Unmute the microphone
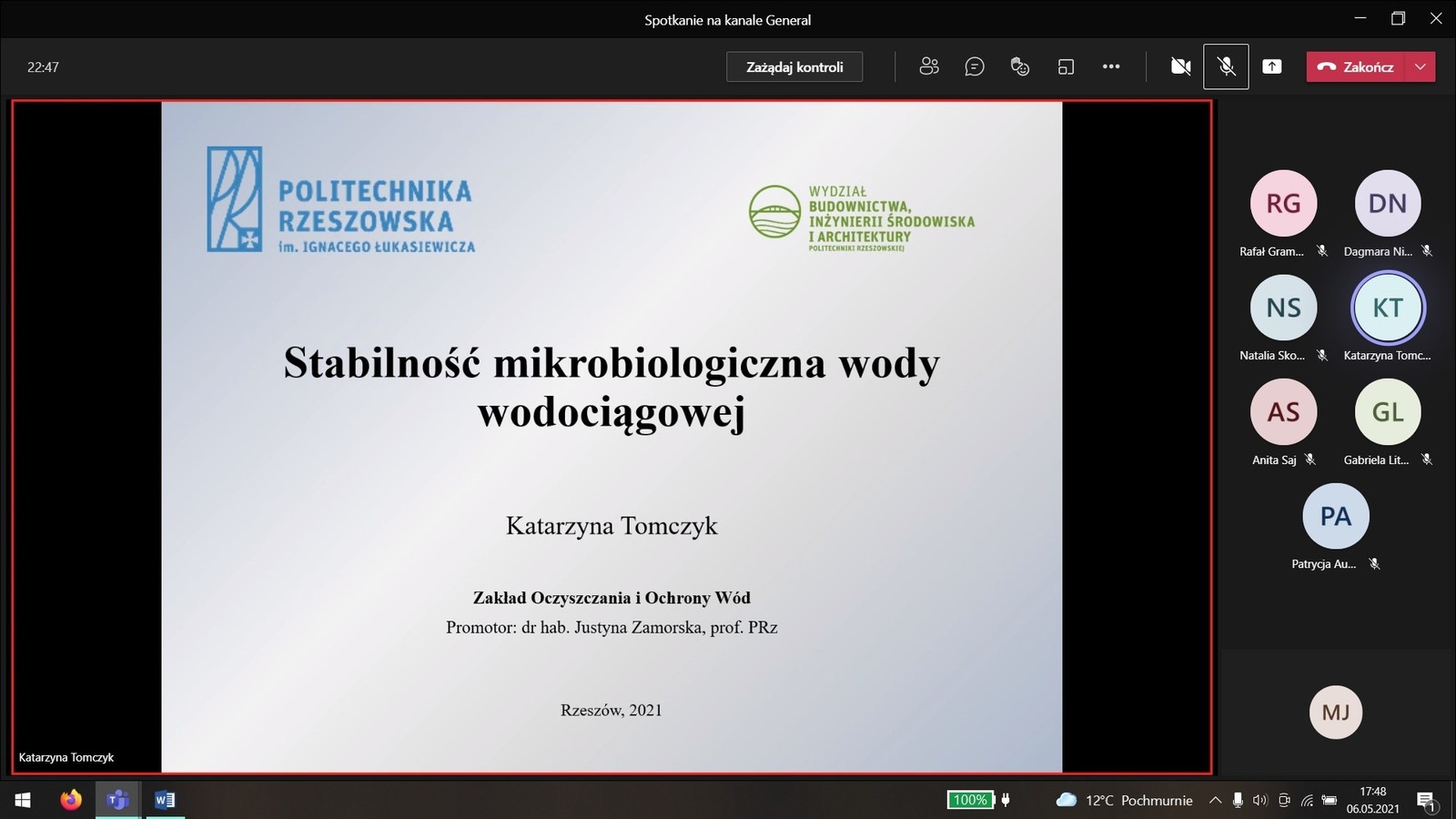1456x819 pixels. click(1226, 66)
